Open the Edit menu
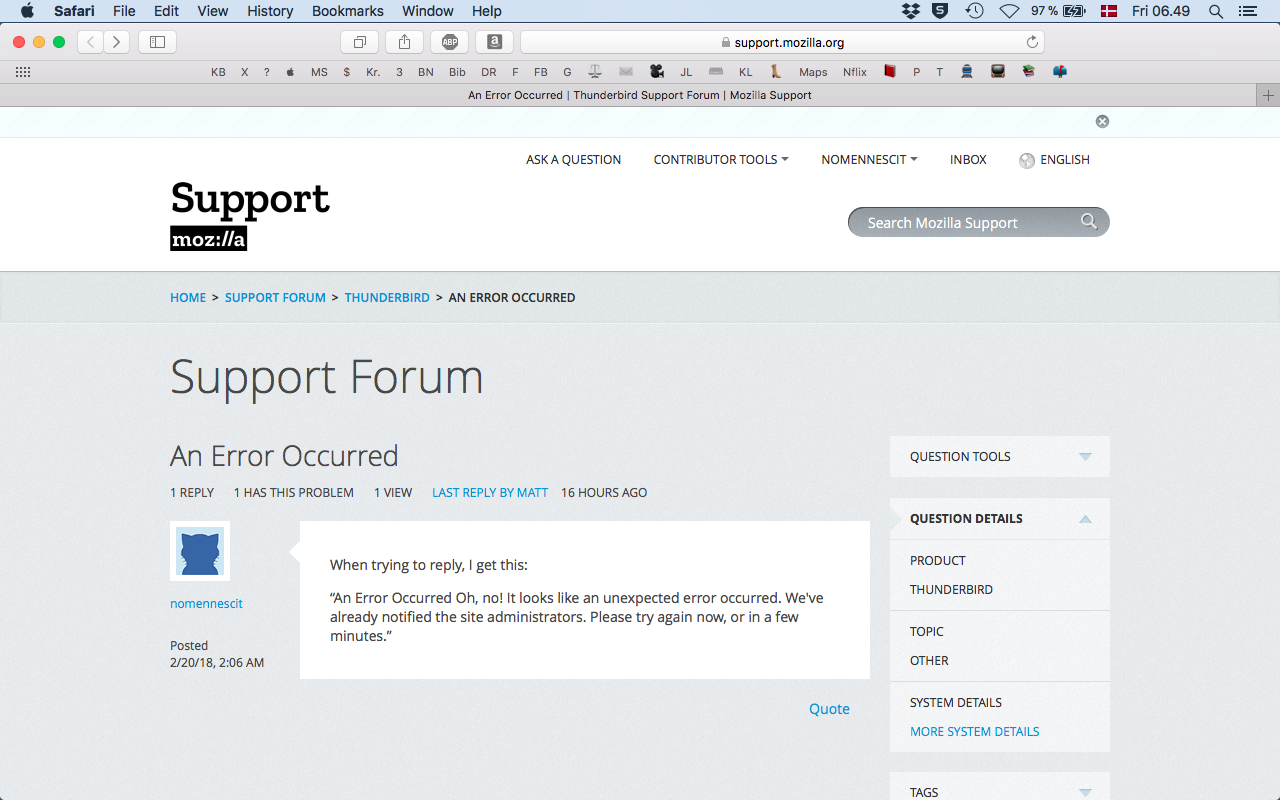Image resolution: width=1280 pixels, height=800 pixels. [166, 11]
